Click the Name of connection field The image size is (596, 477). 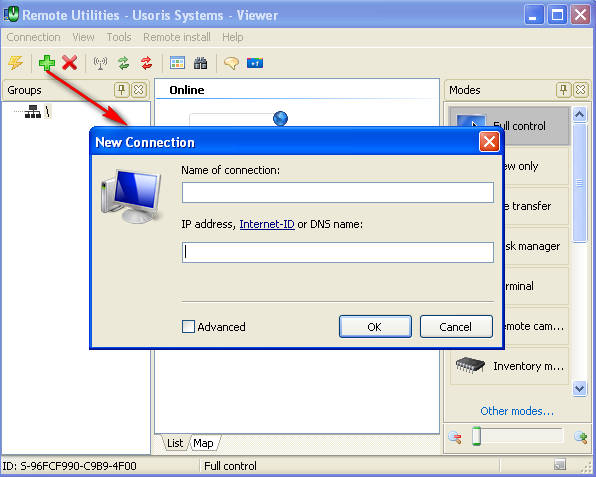(x=338, y=192)
